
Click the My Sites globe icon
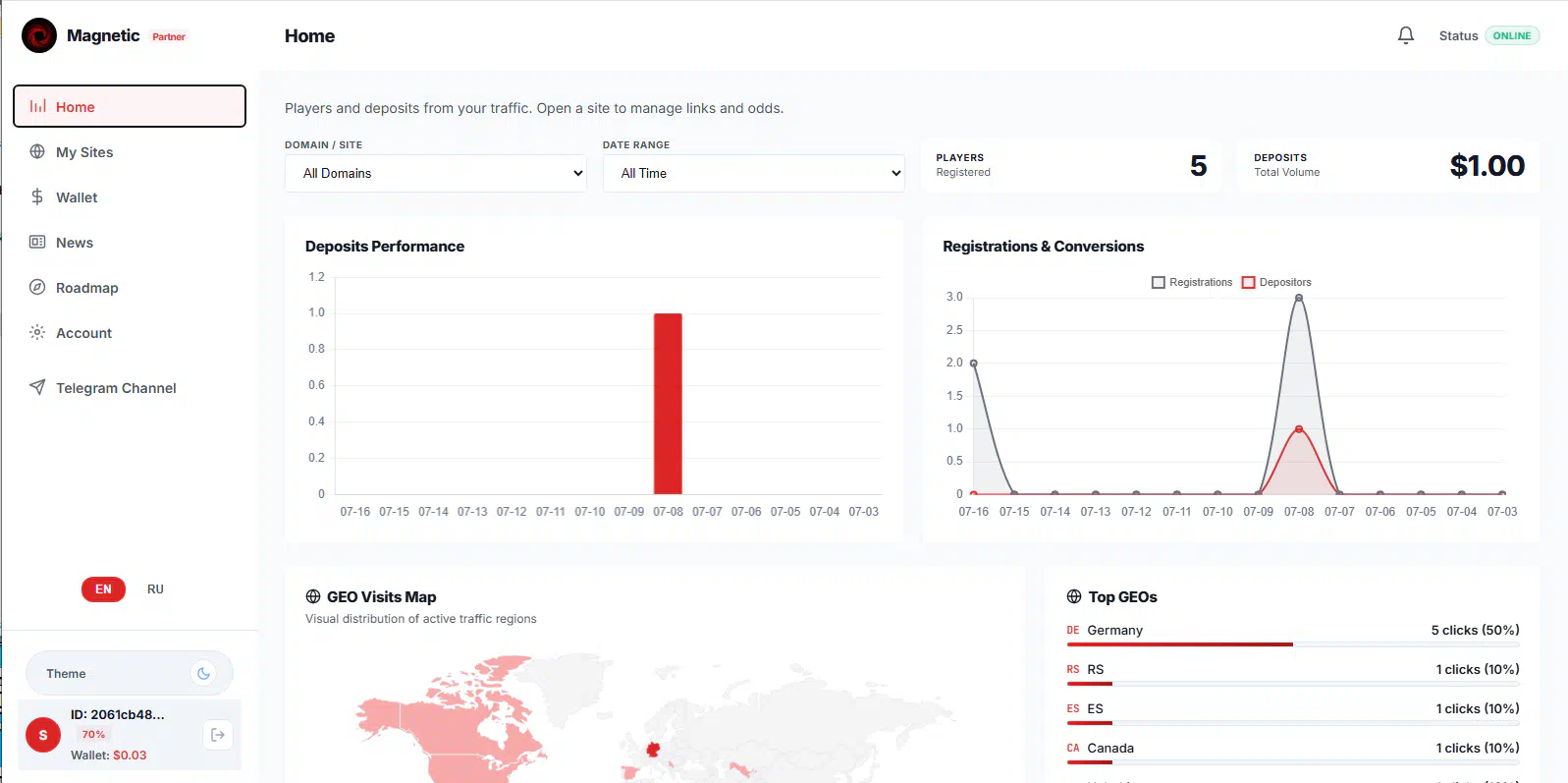(x=37, y=151)
